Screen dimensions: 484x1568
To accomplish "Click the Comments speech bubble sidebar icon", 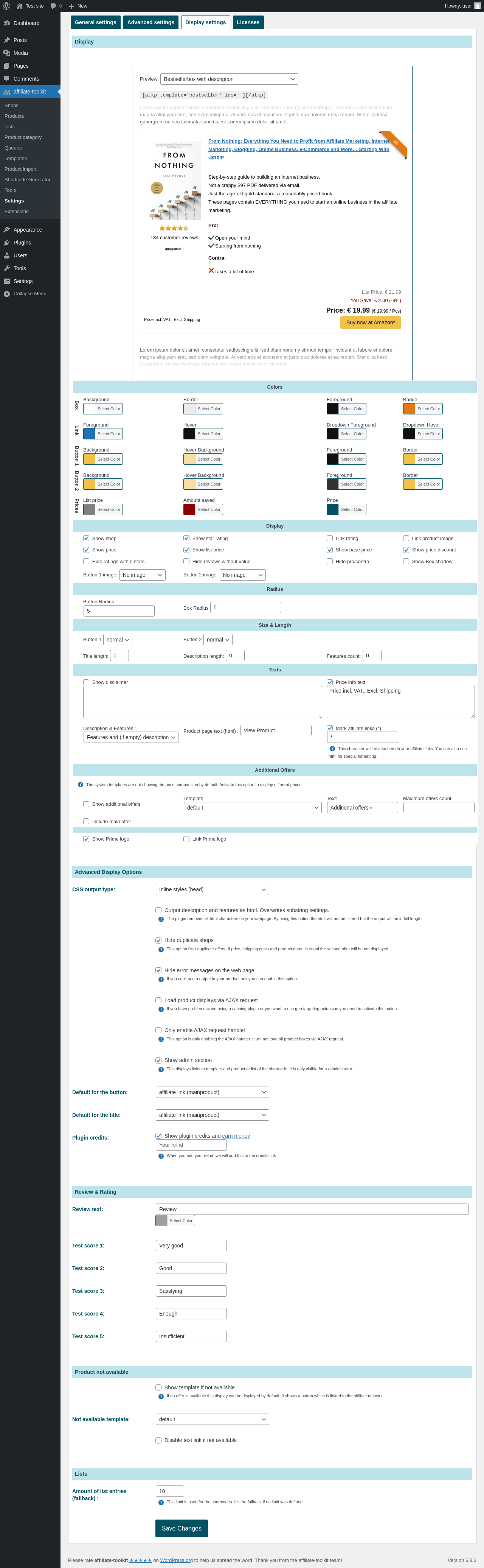I will tap(7, 78).
